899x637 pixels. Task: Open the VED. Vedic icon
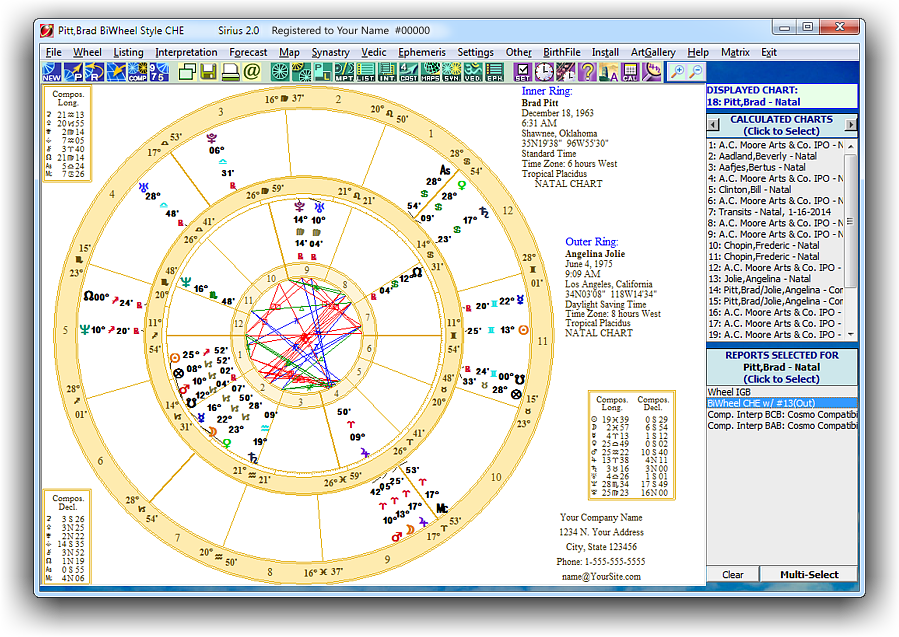pyautogui.click(x=473, y=72)
